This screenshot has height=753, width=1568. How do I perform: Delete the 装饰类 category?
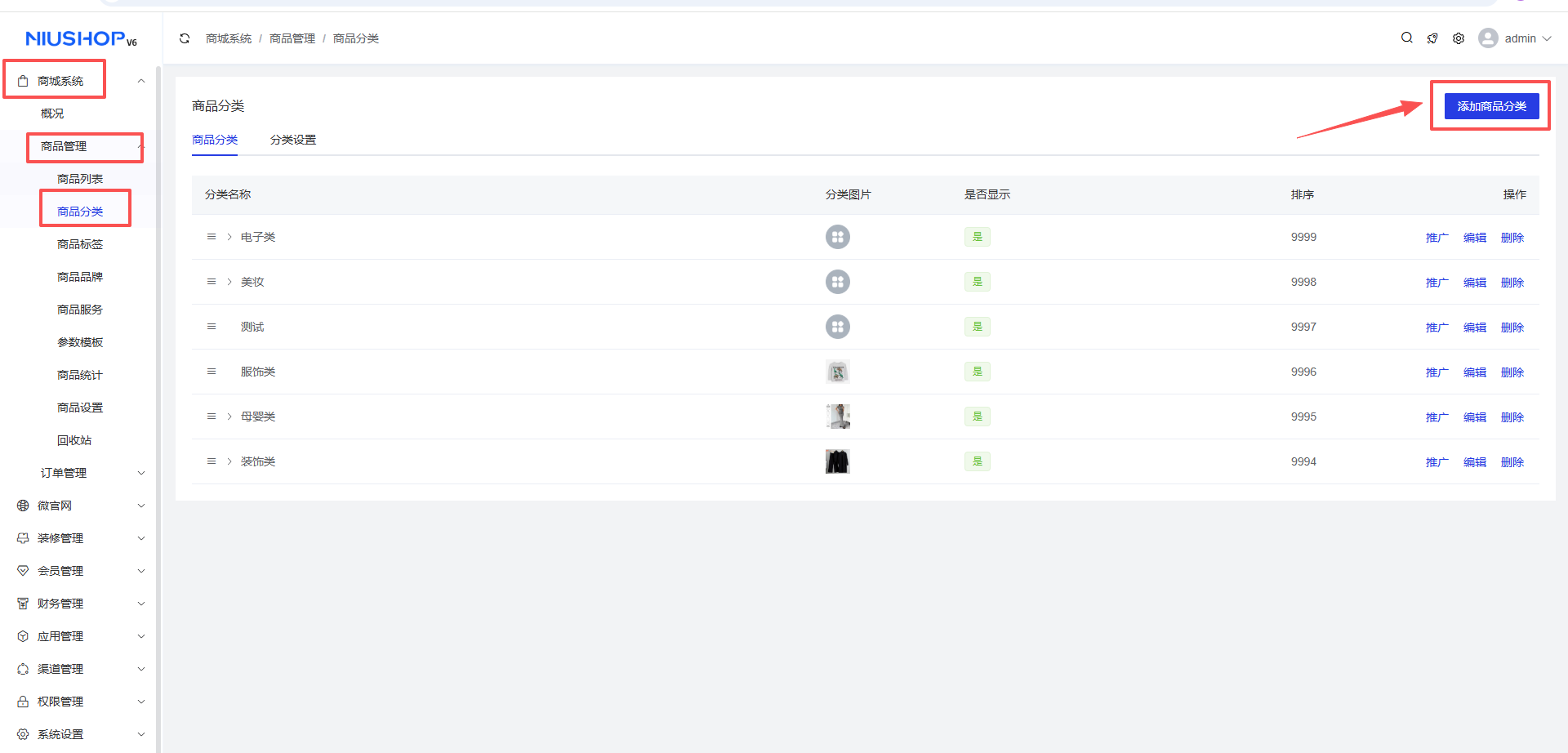[1512, 462]
